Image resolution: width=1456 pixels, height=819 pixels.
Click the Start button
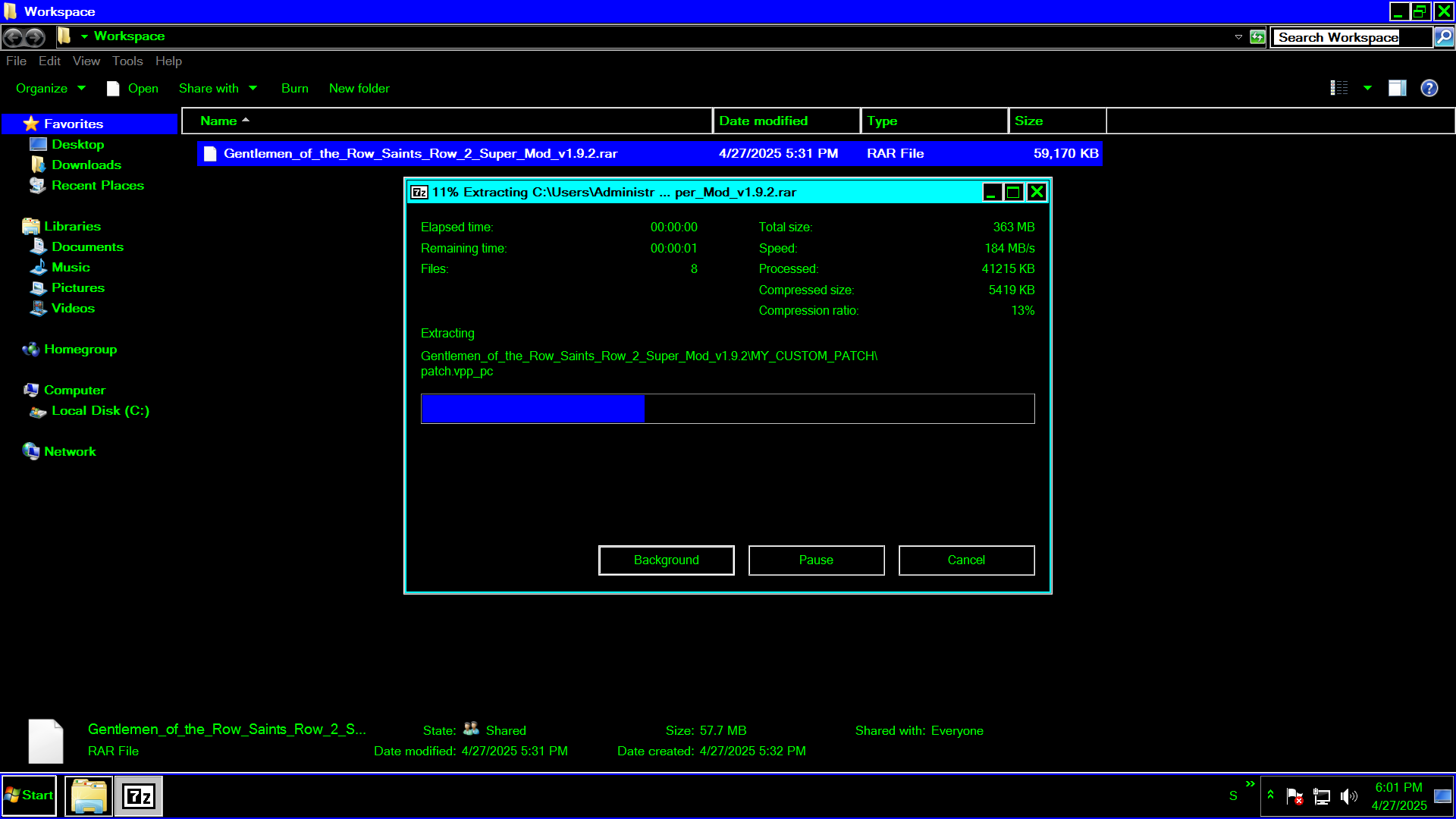(x=29, y=795)
